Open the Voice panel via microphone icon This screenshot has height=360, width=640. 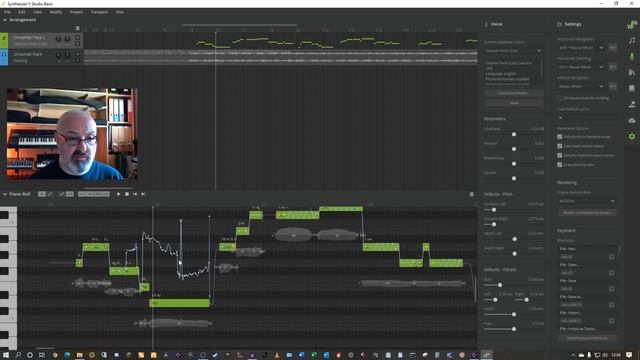[632, 56]
